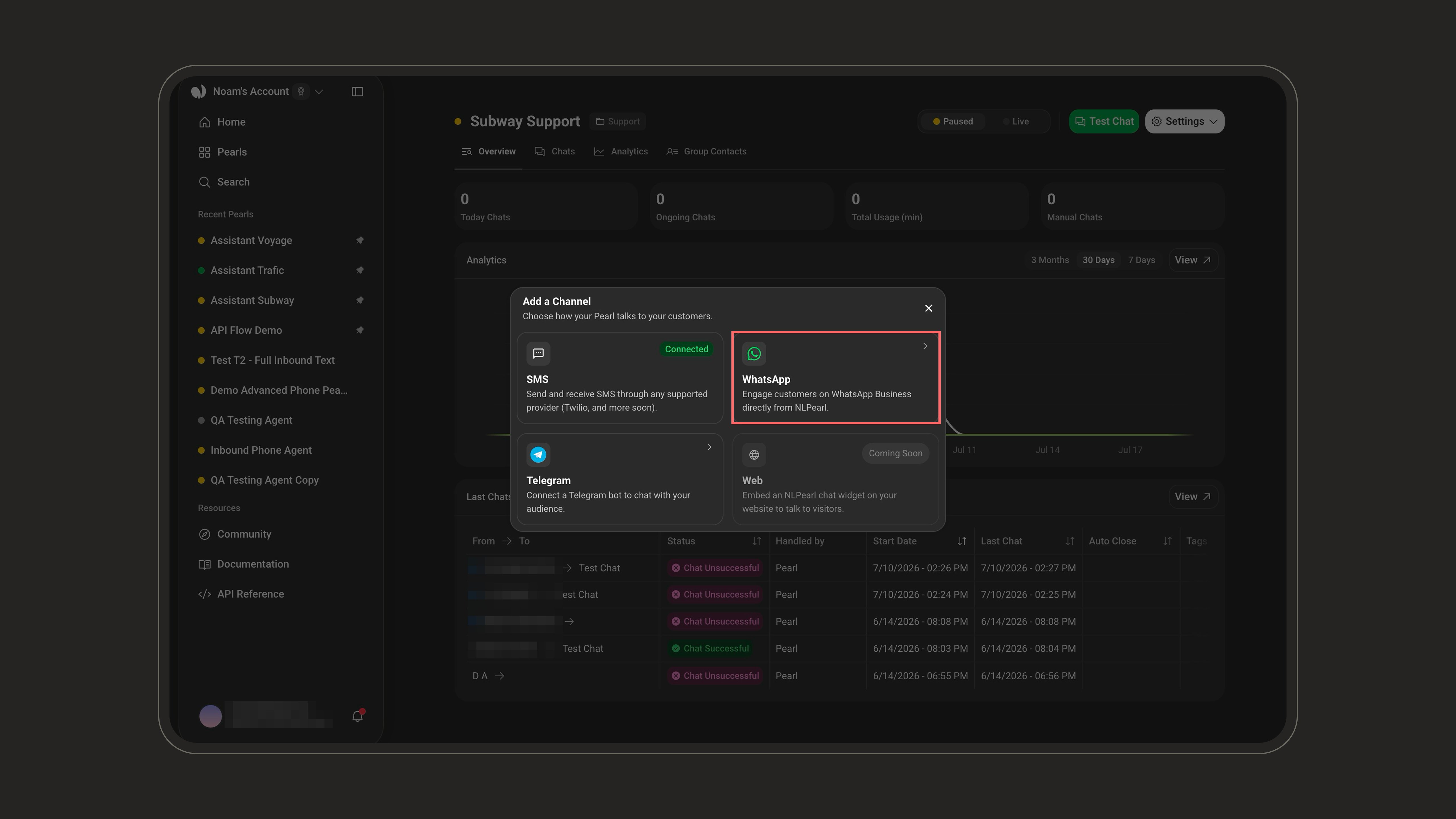Switch to the Group Contacts tab
The image size is (1456, 819).
(706, 152)
